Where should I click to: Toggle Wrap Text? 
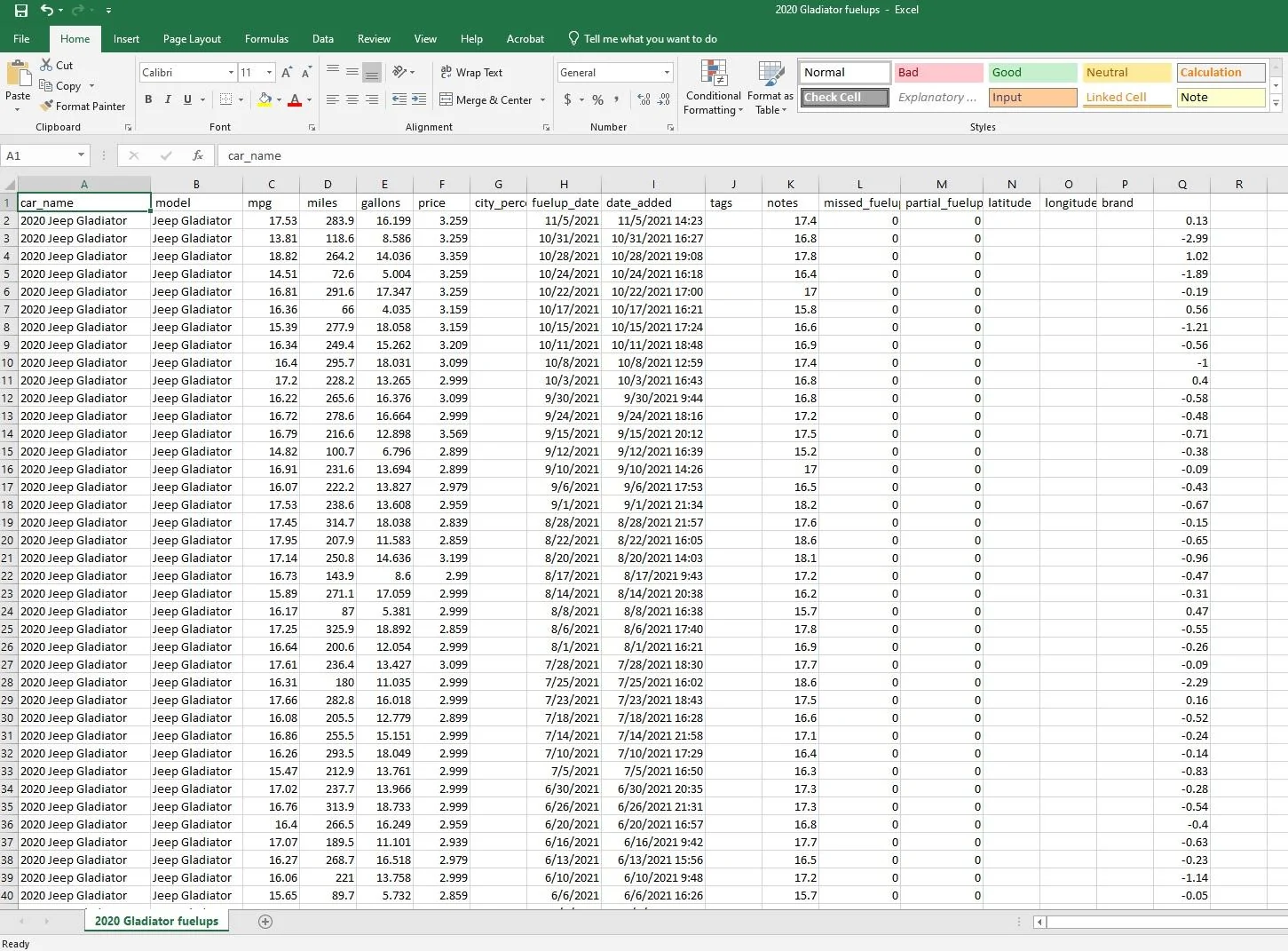tap(471, 73)
